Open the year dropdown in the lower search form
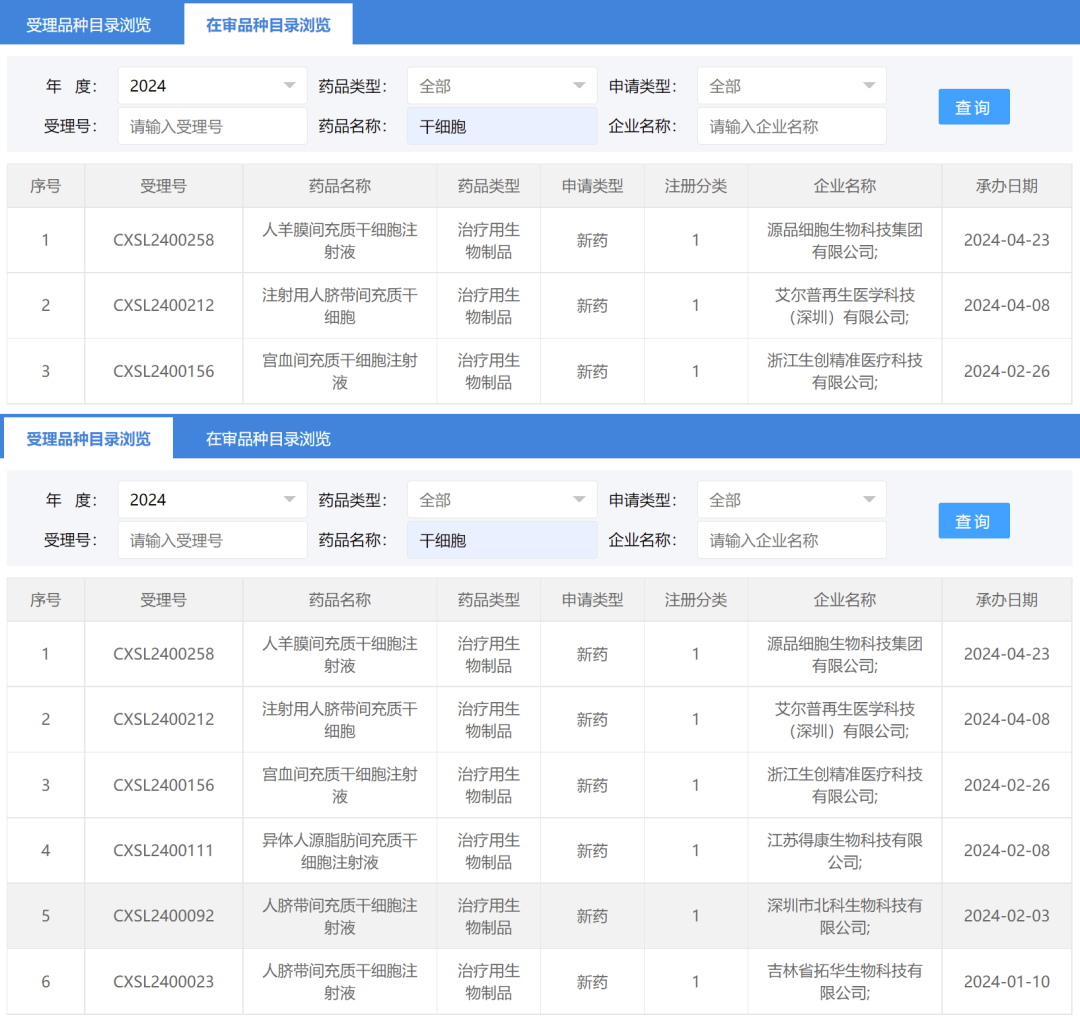The width and height of the screenshot is (1080, 1019). (x=212, y=500)
